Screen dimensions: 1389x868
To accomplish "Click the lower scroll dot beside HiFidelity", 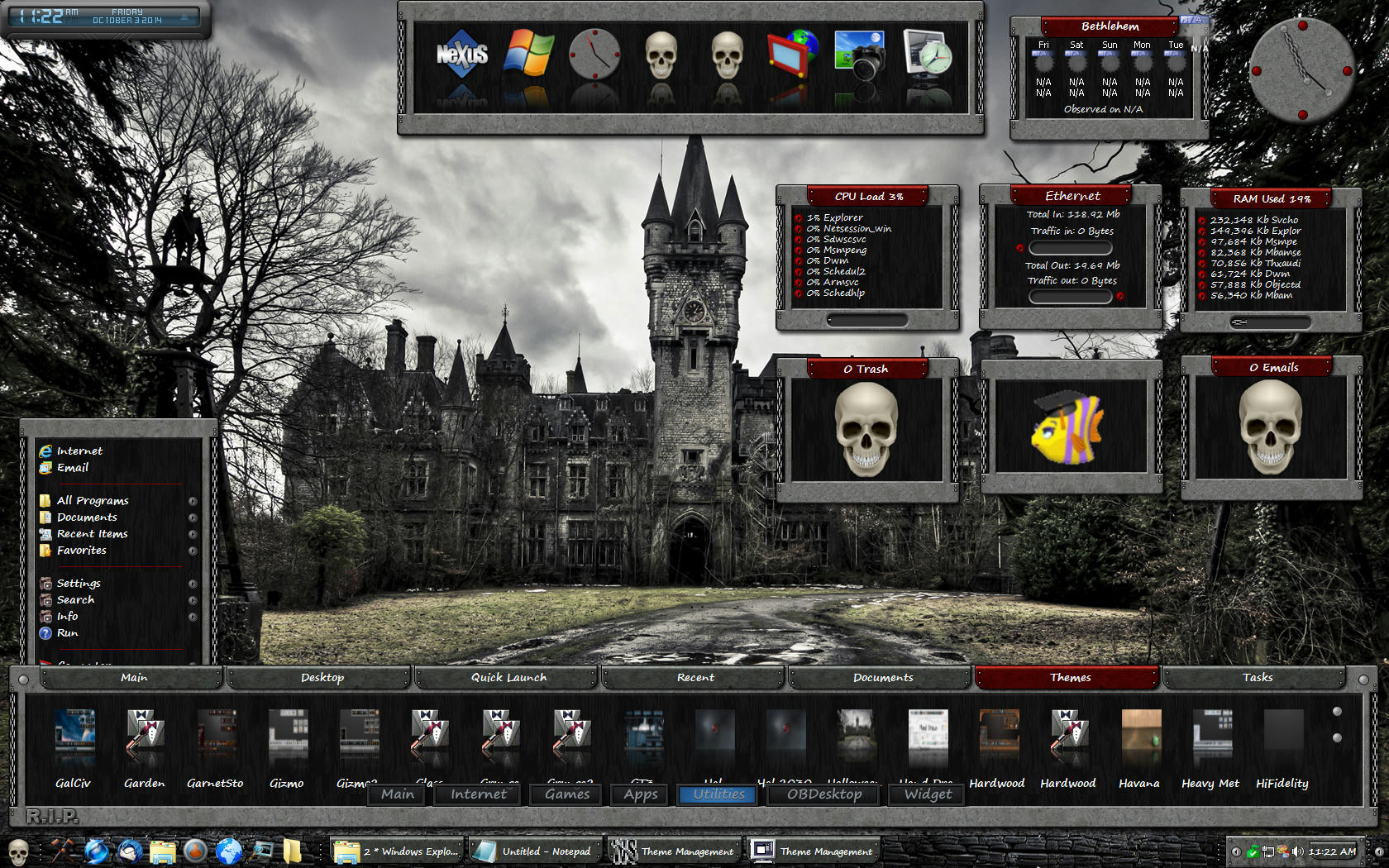I will coord(1337,737).
